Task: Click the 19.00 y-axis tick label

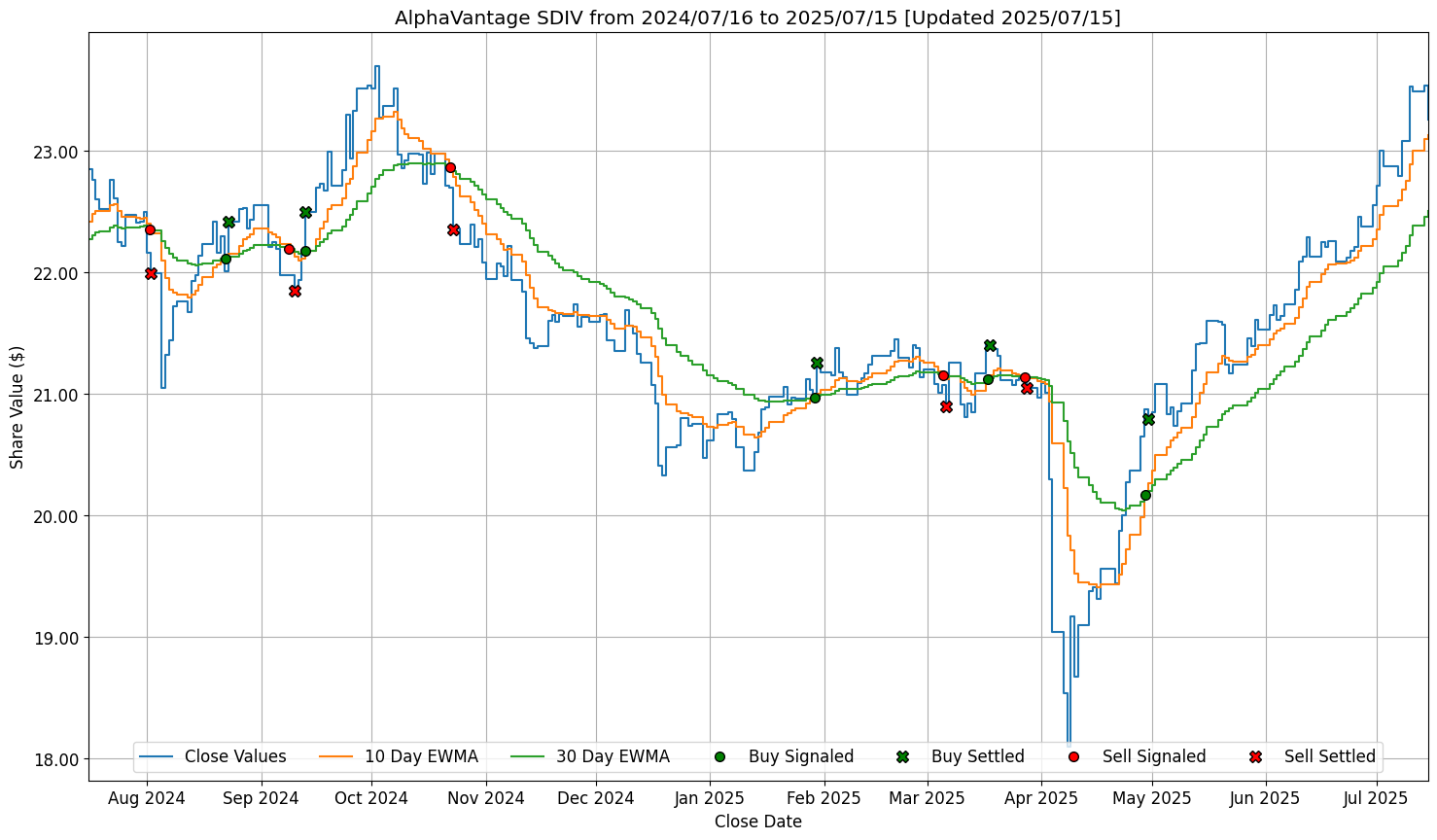Action: 59,638
